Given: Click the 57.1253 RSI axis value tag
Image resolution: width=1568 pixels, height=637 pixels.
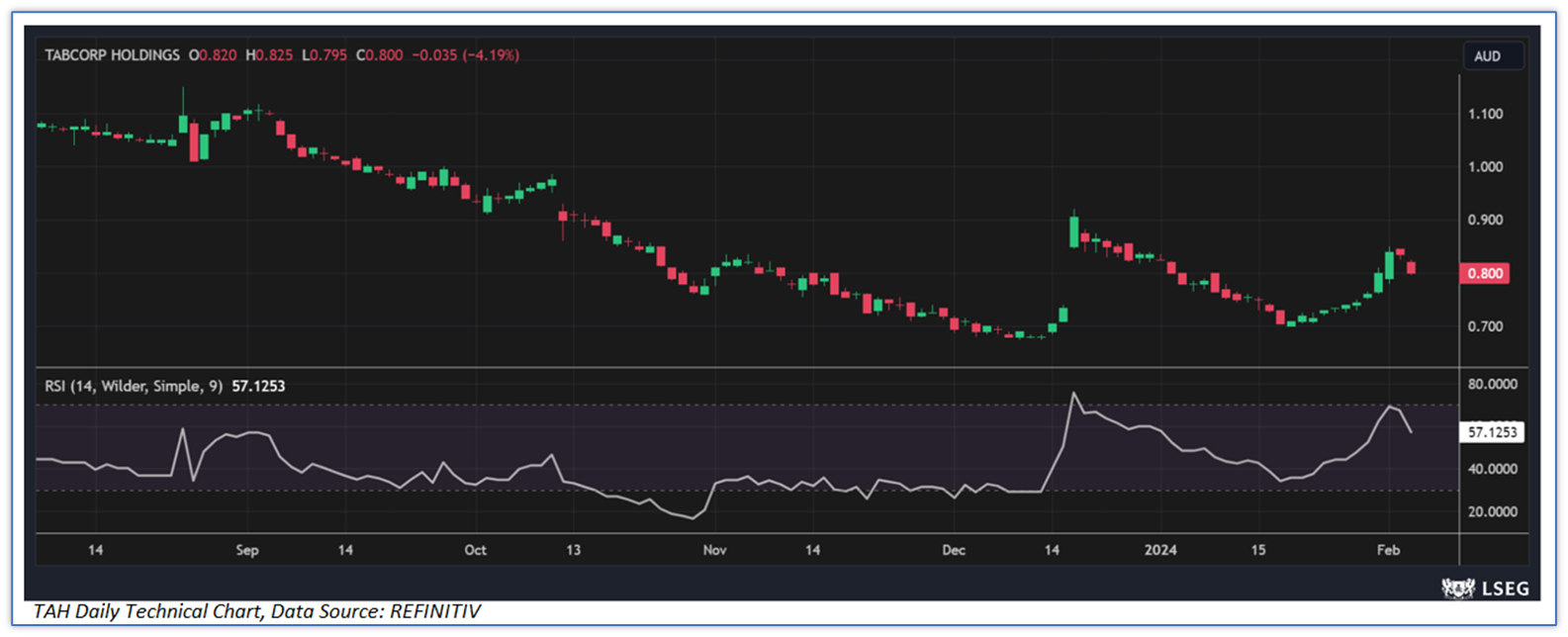Looking at the screenshot, I should point(1492,432).
